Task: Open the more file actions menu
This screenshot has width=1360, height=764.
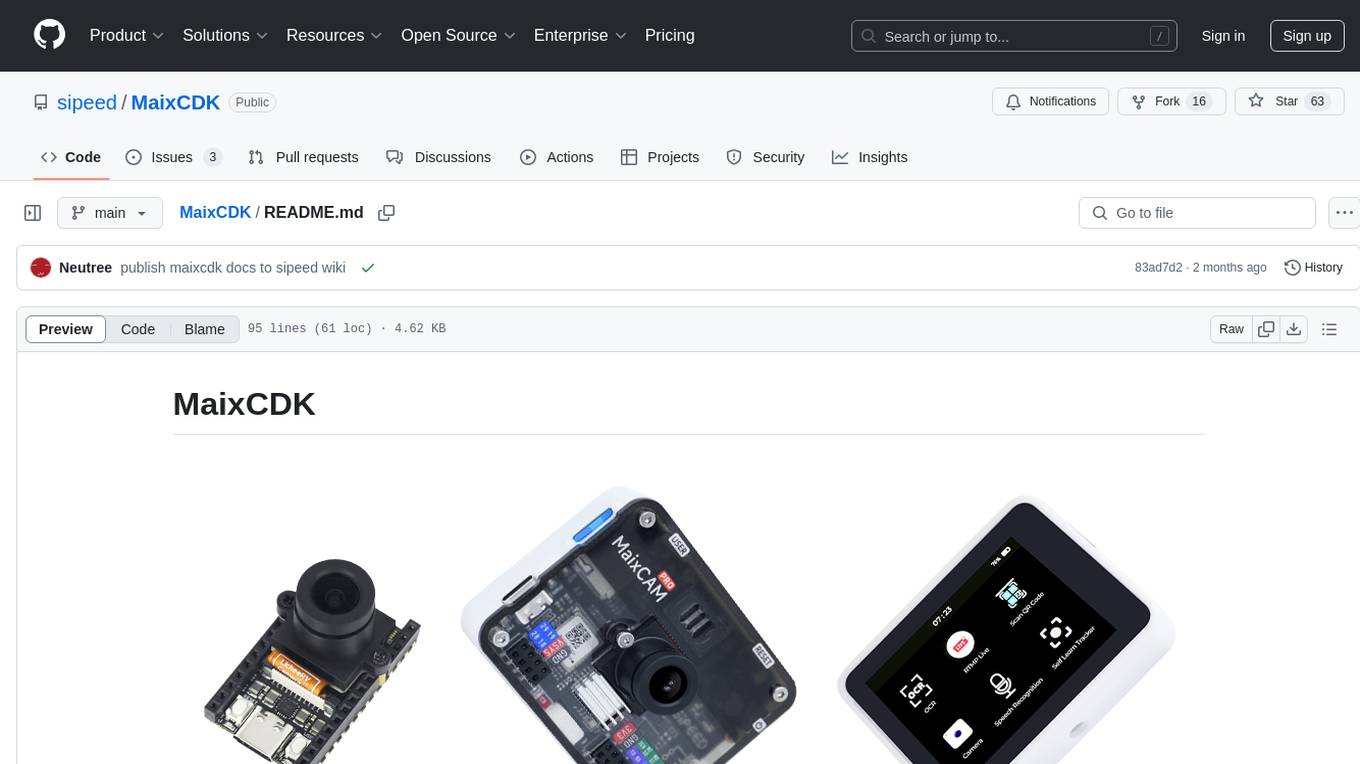Action: (x=1345, y=213)
